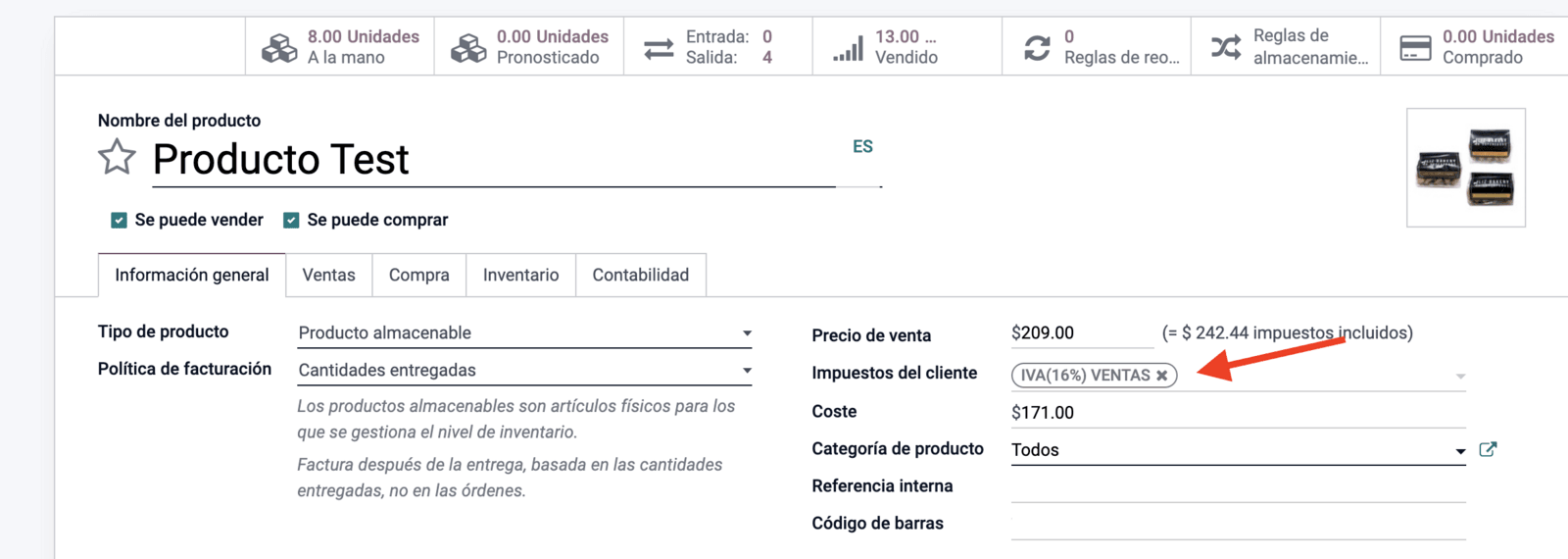Image resolution: width=1568 pixels, height=559 pixels.
Task: Click the ES language translation button
Action: pyautogui.click(x=862, y=146)
